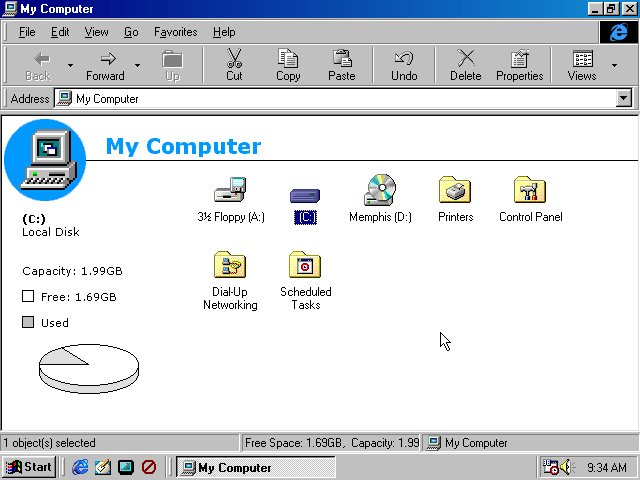640x480 pixels.
Task: Launch Internet Explorer from the Quick Launch bar
Action: pos(80,467)
